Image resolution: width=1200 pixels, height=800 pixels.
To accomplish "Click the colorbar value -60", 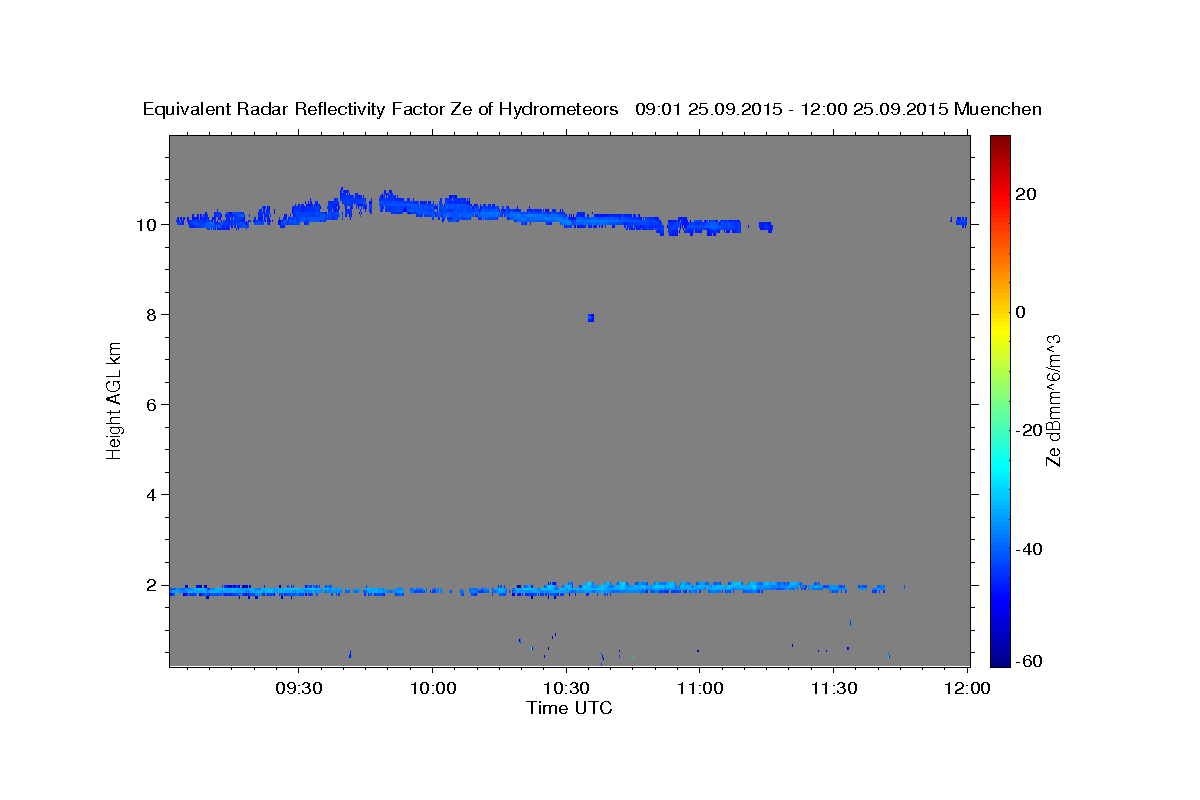I will 1029,661.
